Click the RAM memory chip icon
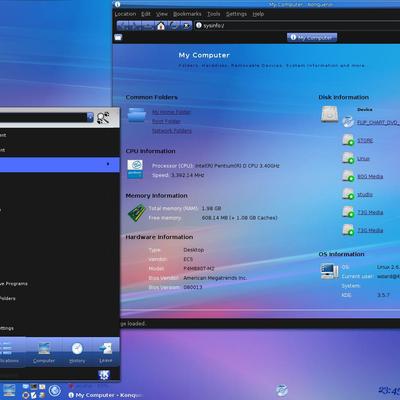 (x=137, y=213)
